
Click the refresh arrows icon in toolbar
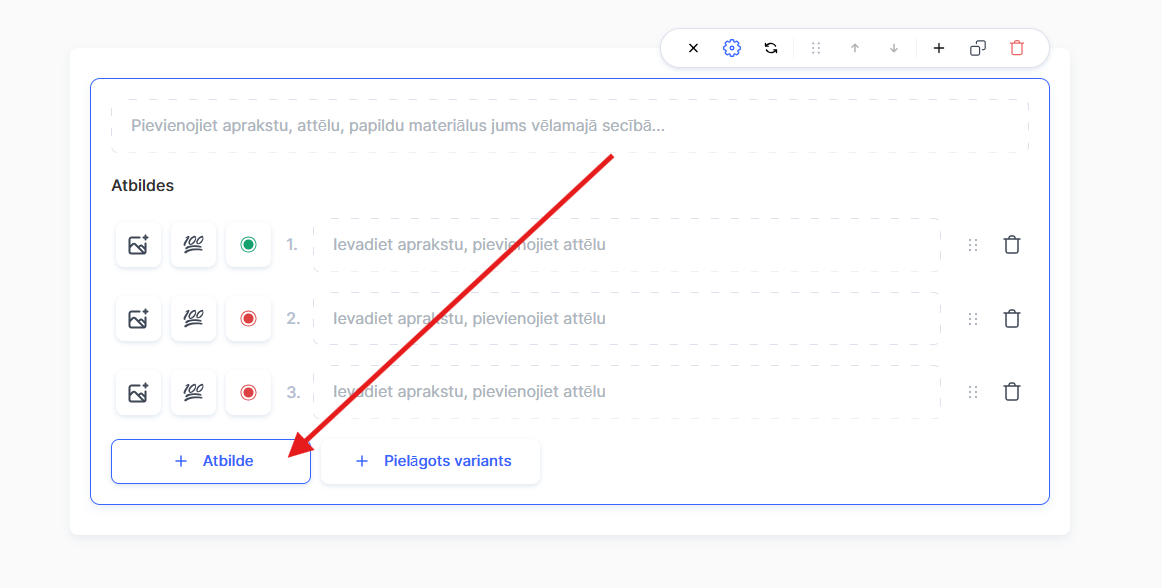click(x=771, y=48)
